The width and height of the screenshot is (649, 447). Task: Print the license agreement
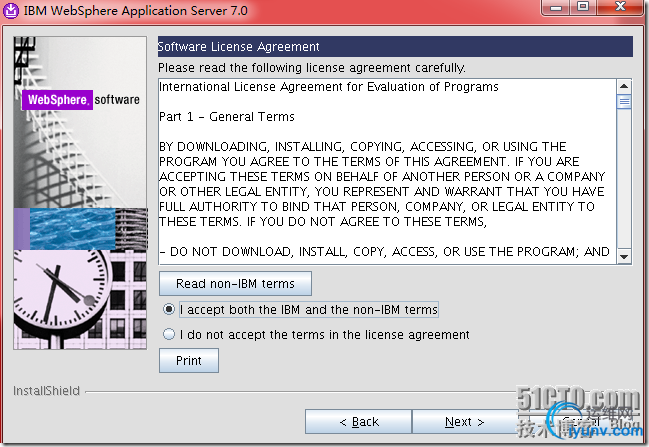[x=189, y=360]
